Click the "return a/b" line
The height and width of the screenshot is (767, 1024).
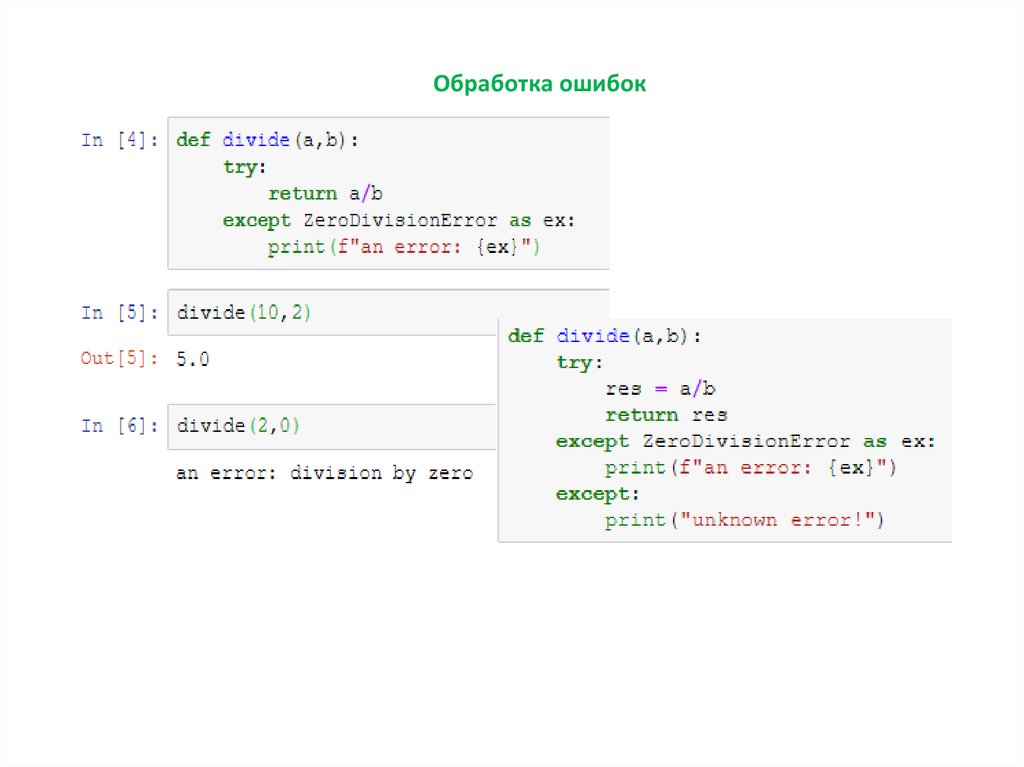325,194
